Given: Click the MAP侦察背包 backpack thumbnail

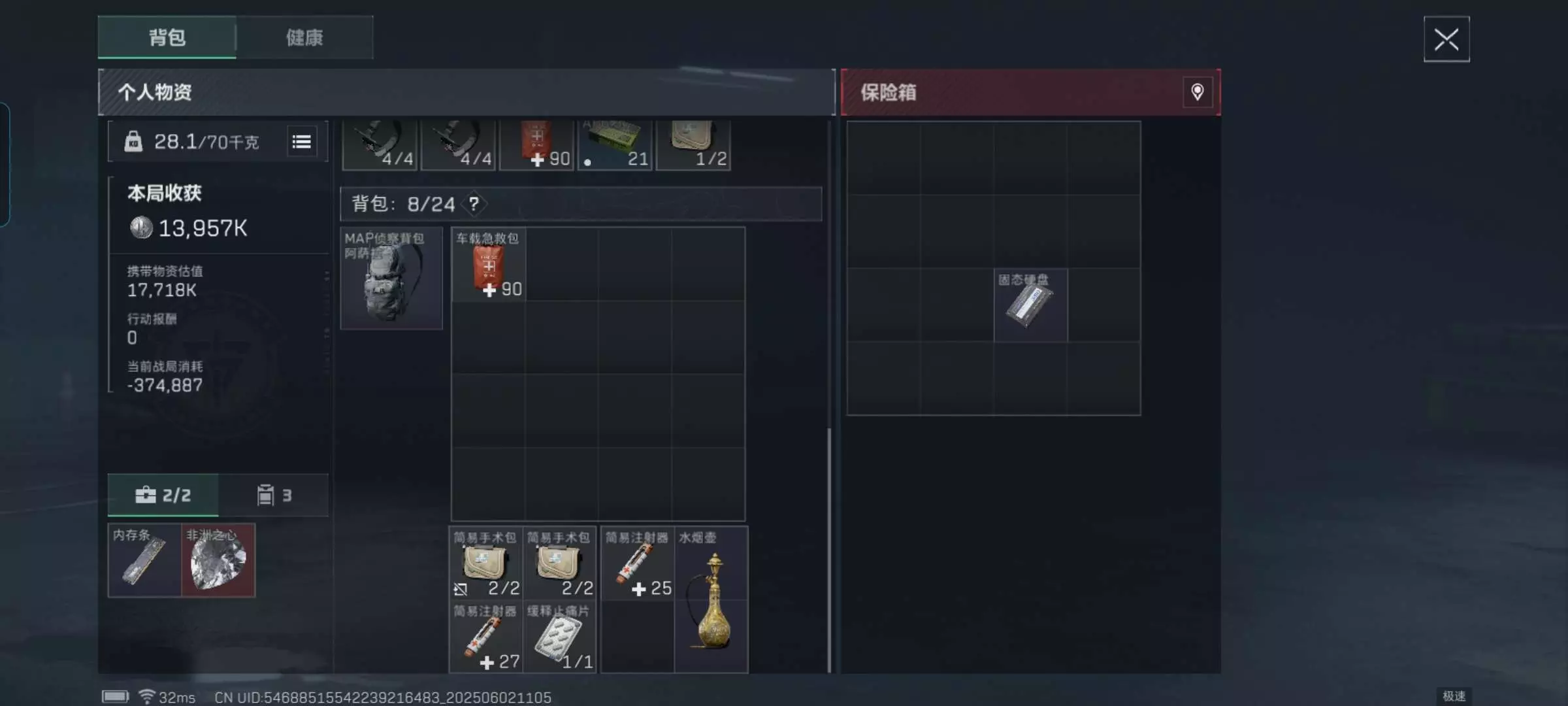Looking at the screenshot, I should click(x=391, y=278).
